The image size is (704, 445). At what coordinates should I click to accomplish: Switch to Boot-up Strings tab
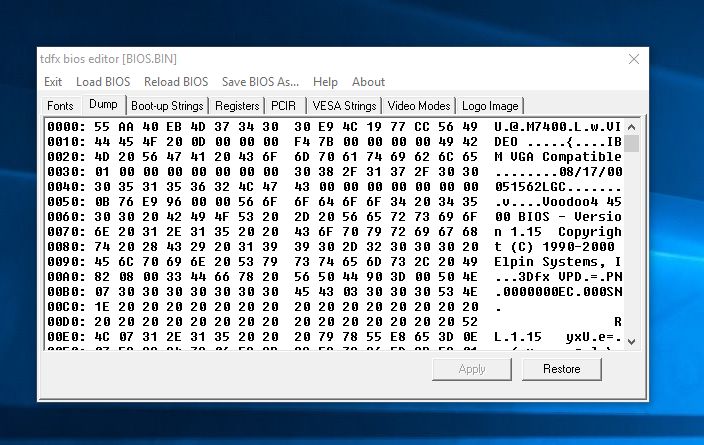[x=167, y=106]
